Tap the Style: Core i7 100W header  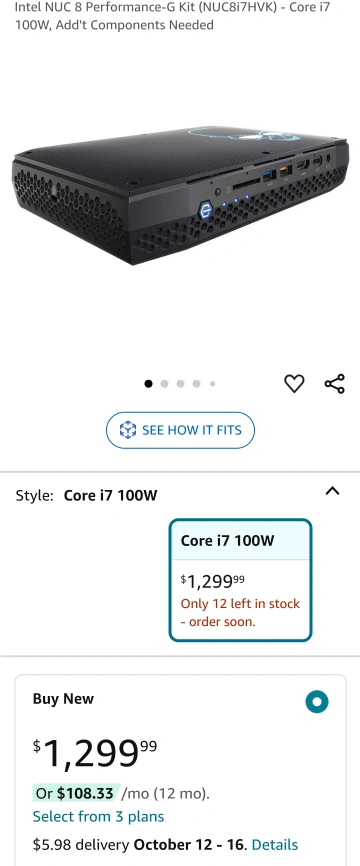pyautogui.click(x=86, y=495)
